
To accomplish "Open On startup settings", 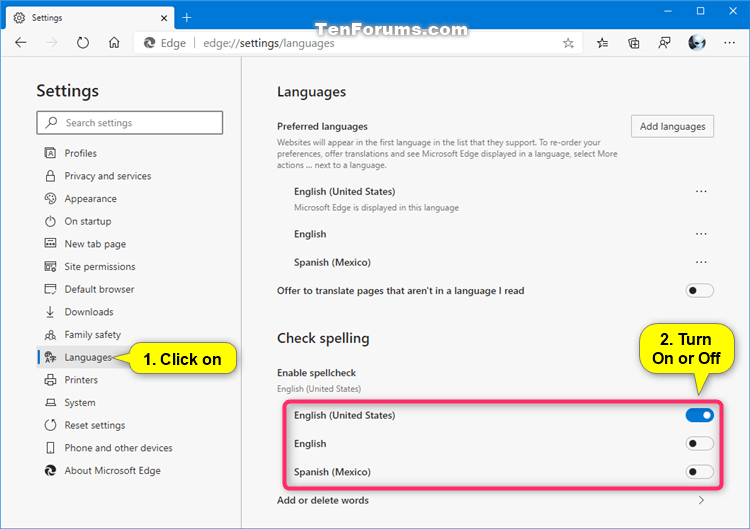I will click(x=88, y=221).
